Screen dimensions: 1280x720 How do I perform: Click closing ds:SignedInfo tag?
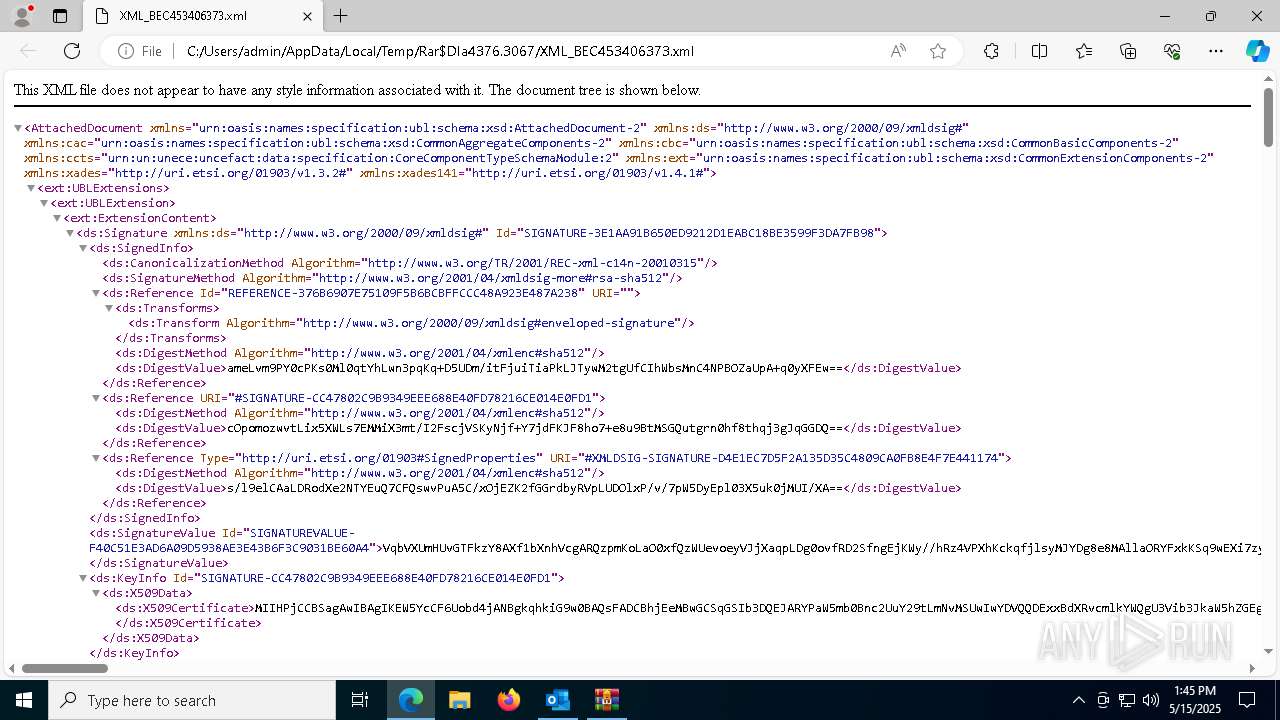coord(145,518)
